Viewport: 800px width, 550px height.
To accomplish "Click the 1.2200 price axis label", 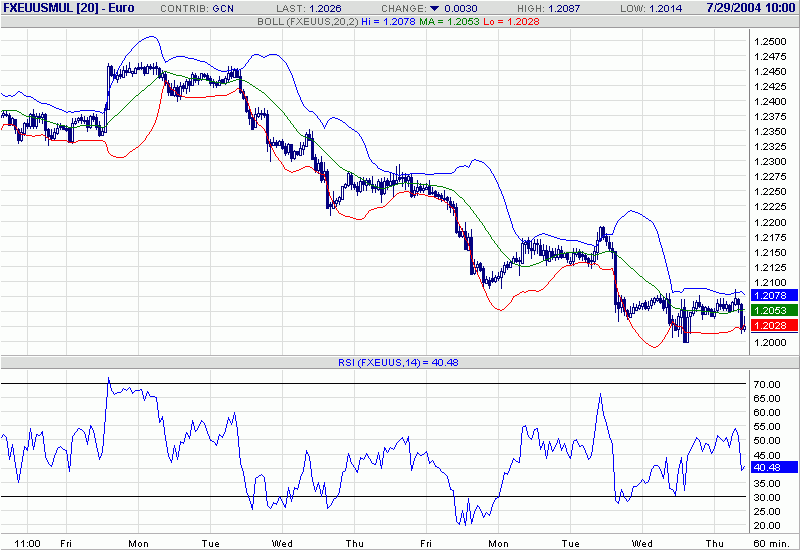I will click(x=770, y=222).
